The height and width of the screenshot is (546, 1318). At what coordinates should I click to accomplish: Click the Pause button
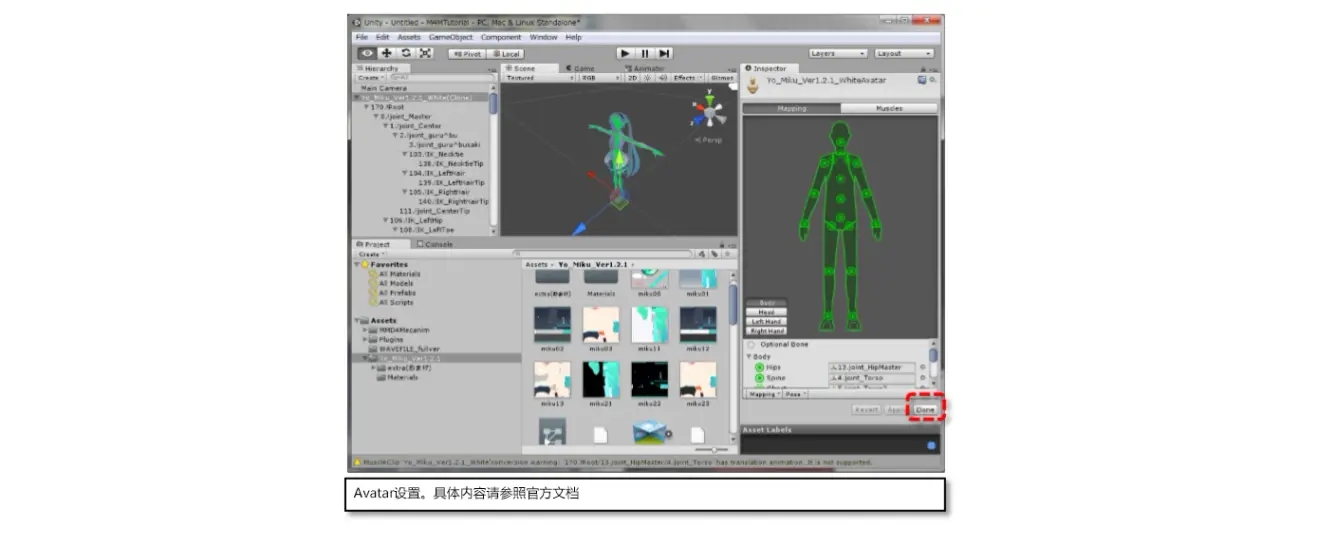645,53
